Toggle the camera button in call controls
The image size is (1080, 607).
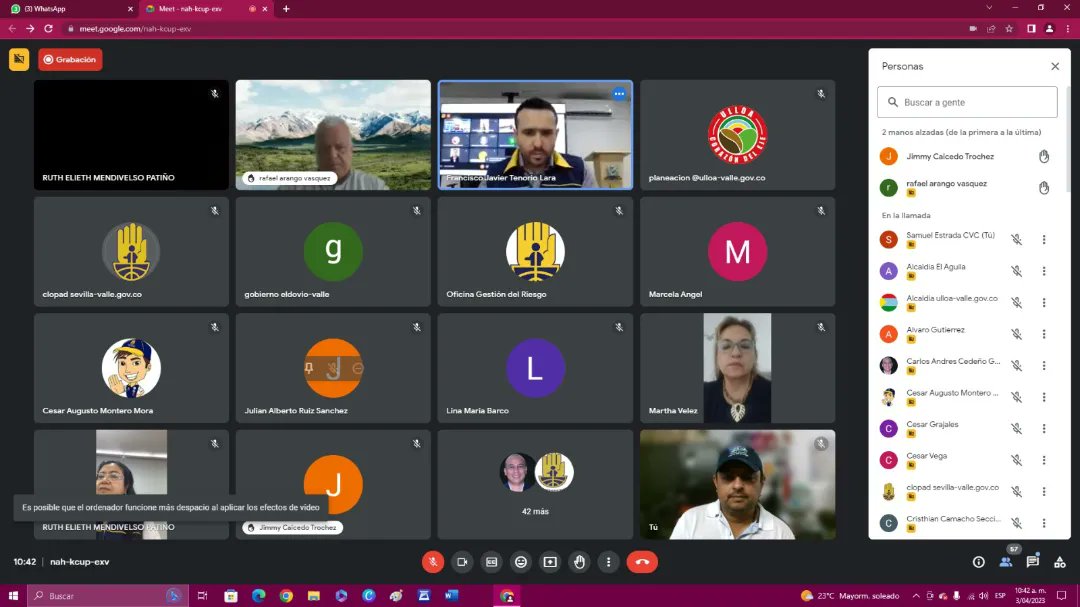click(x=462, y=562)
